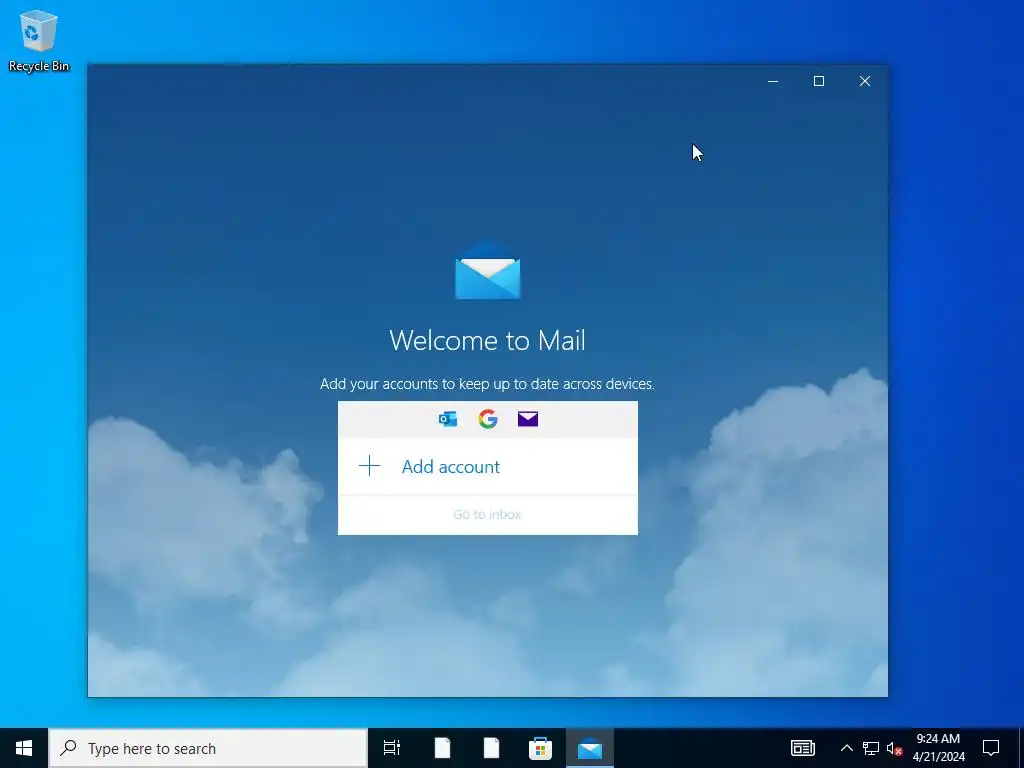
Task: Click Go to inbox link
Action: click(x=487, y=515)
